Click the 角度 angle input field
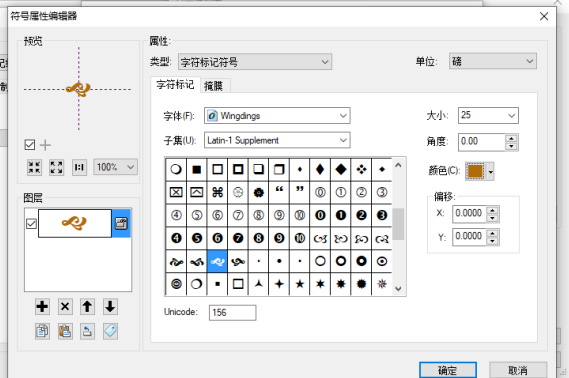The image size is (569, 378). coord(482,141)
